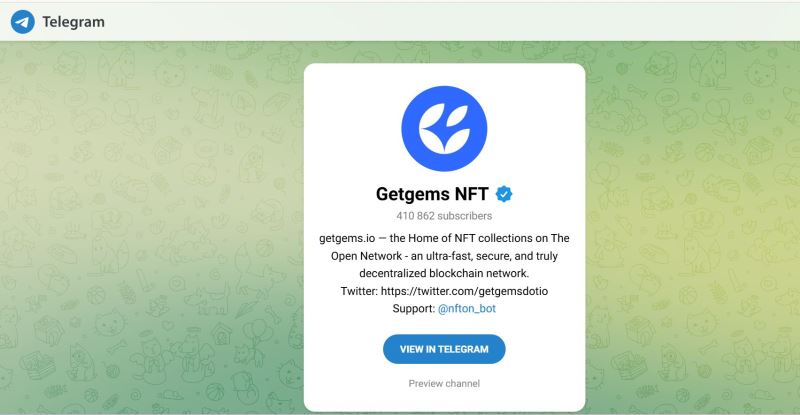Click the Telegram wordmark in the header

(x=73, y=22)
